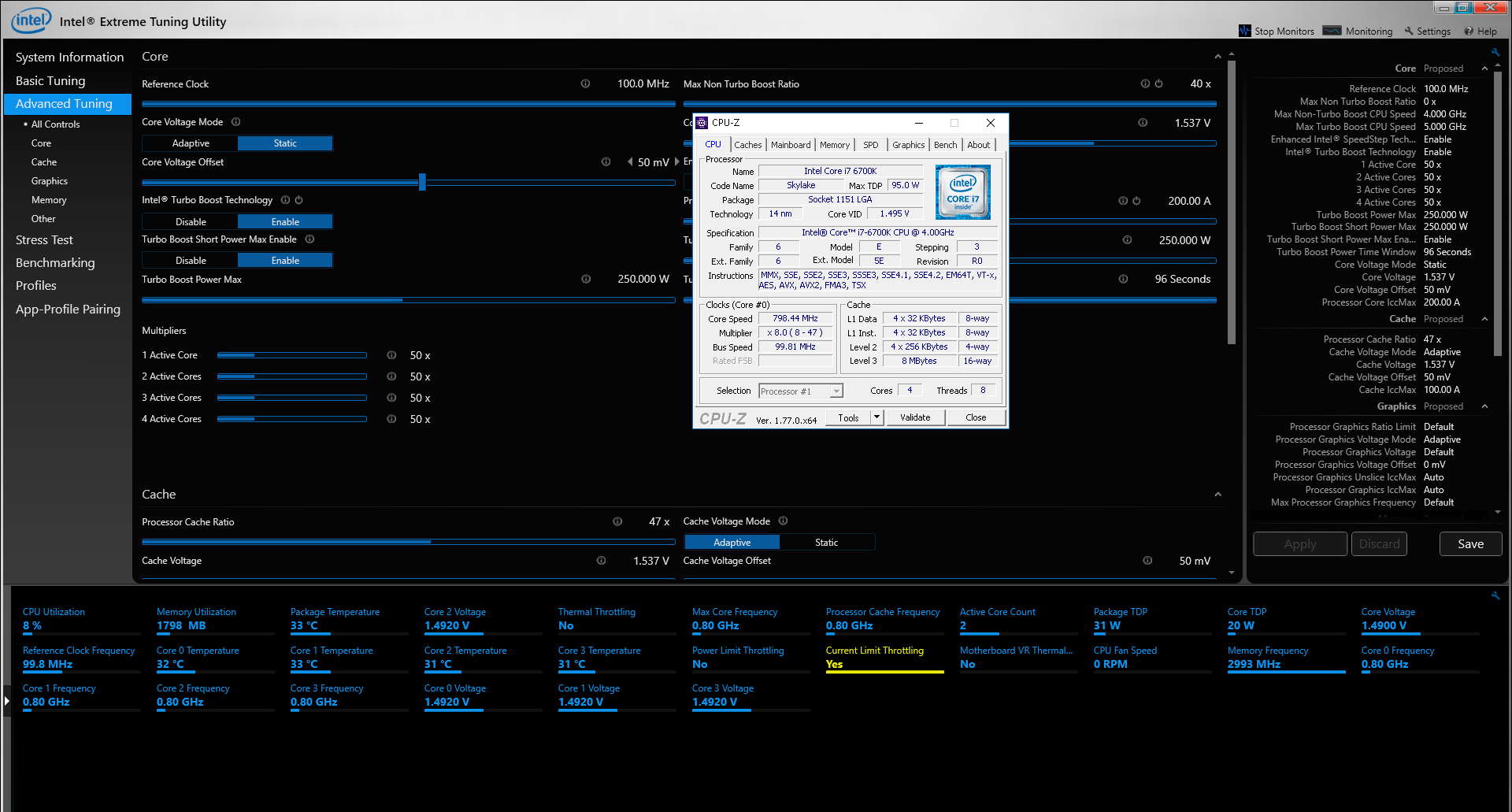Switch to the Memory tab in CPU-Z
1512x812 pixels.
tap(835, 145)
